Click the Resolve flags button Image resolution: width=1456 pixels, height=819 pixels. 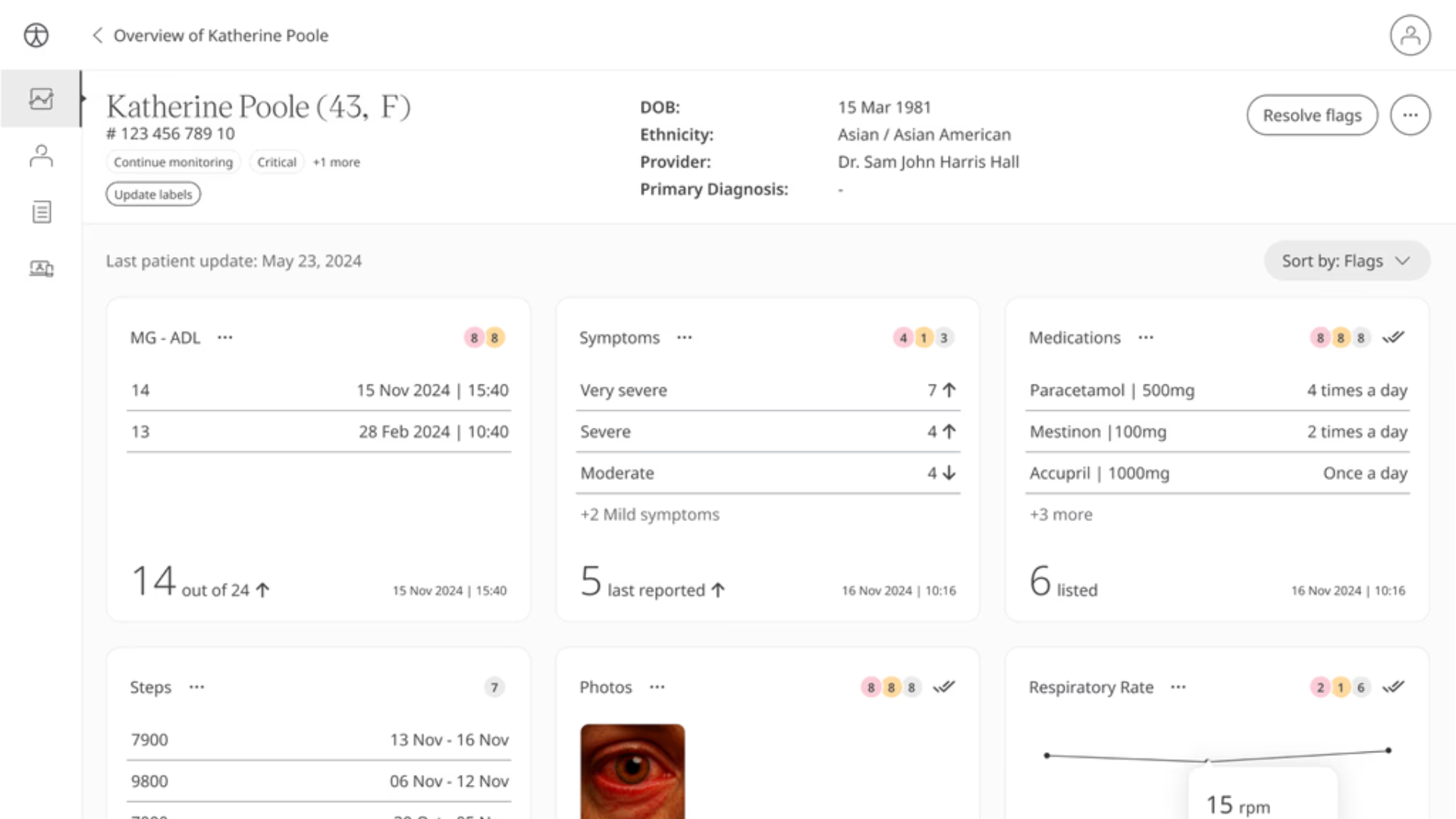(x=1312, y=115)
